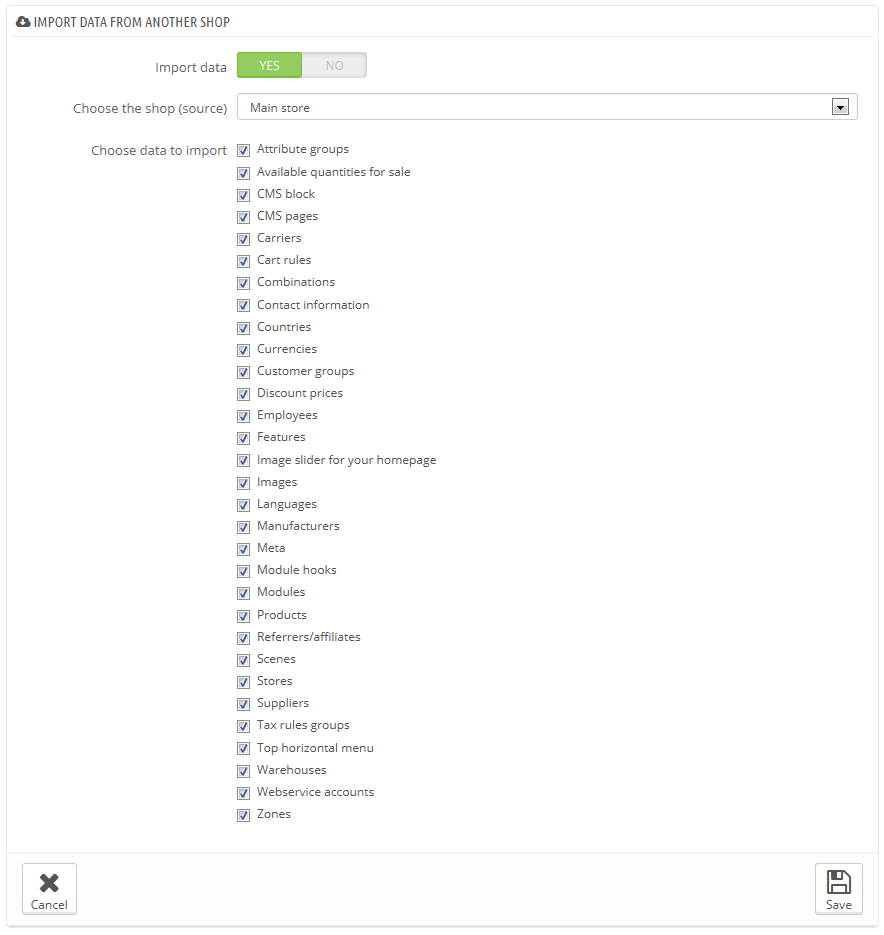Image resolution: width=884 pixels, height=935 pixels.
Task: Switch Import data to NO
Action: (x=334, y=66)
